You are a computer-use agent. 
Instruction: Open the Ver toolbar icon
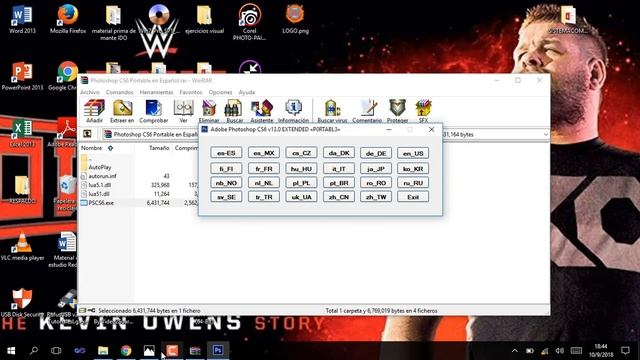click(x=184, y=111)
